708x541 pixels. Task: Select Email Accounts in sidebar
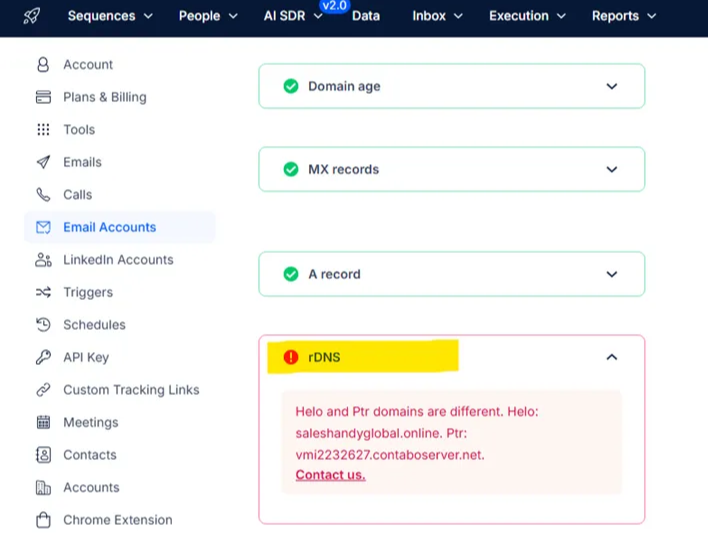(109, 227)
